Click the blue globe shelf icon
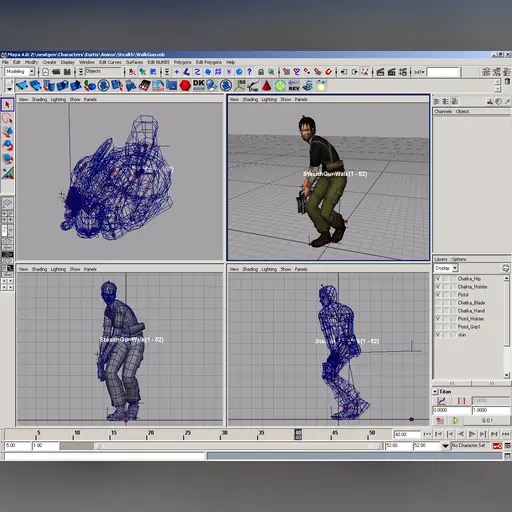 (212, 86)
